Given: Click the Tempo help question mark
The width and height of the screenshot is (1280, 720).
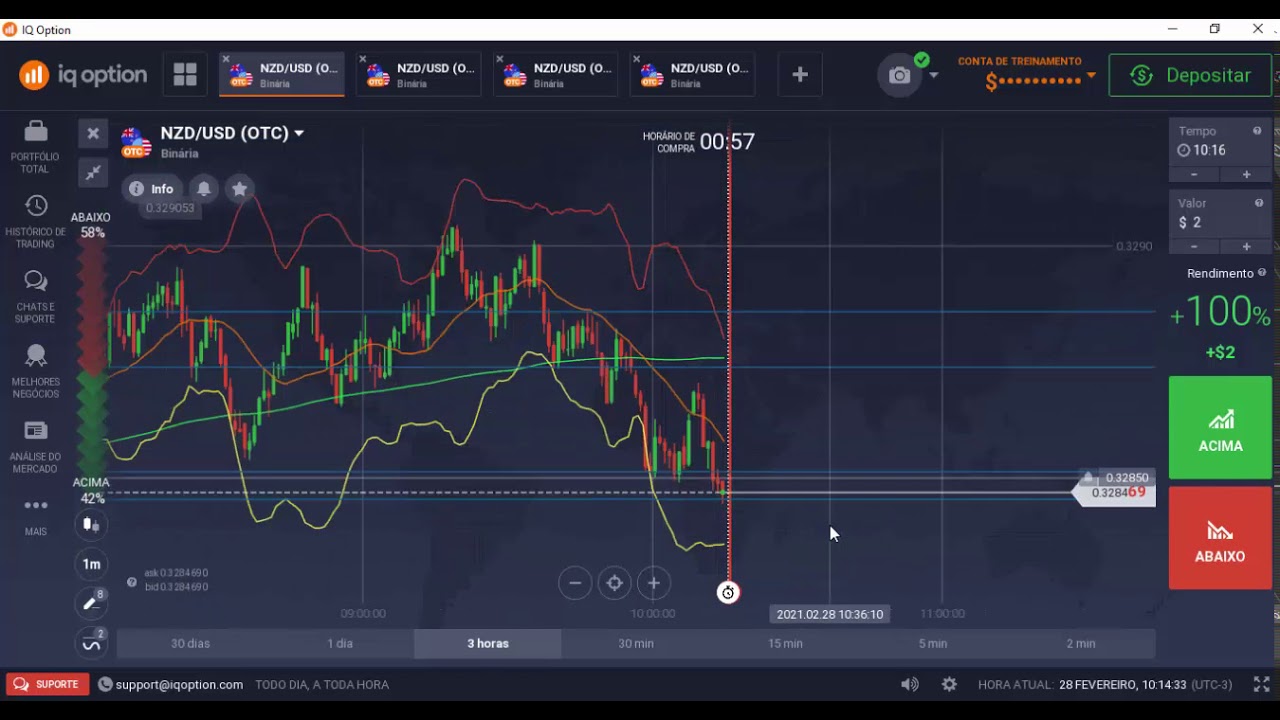Looking at the screenshot, I should [x=1257, y=131].
